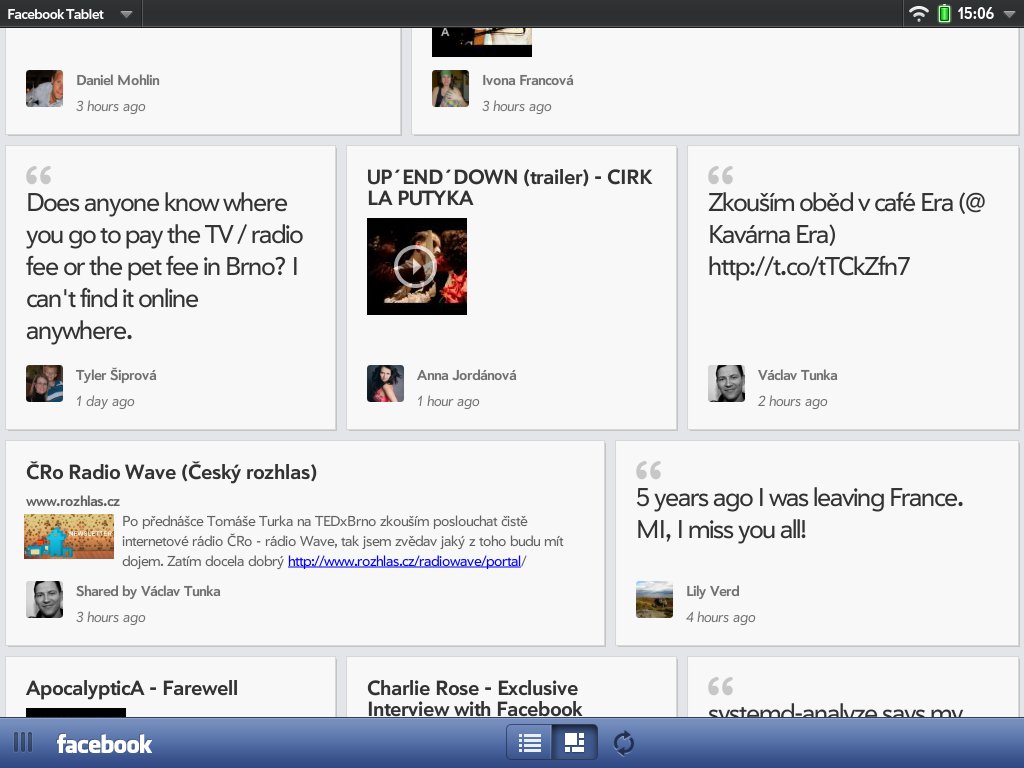This screenshot has height=768, width=1024.
Task: Open Ivona Francová's name link
Action: (x=528, y=80)
